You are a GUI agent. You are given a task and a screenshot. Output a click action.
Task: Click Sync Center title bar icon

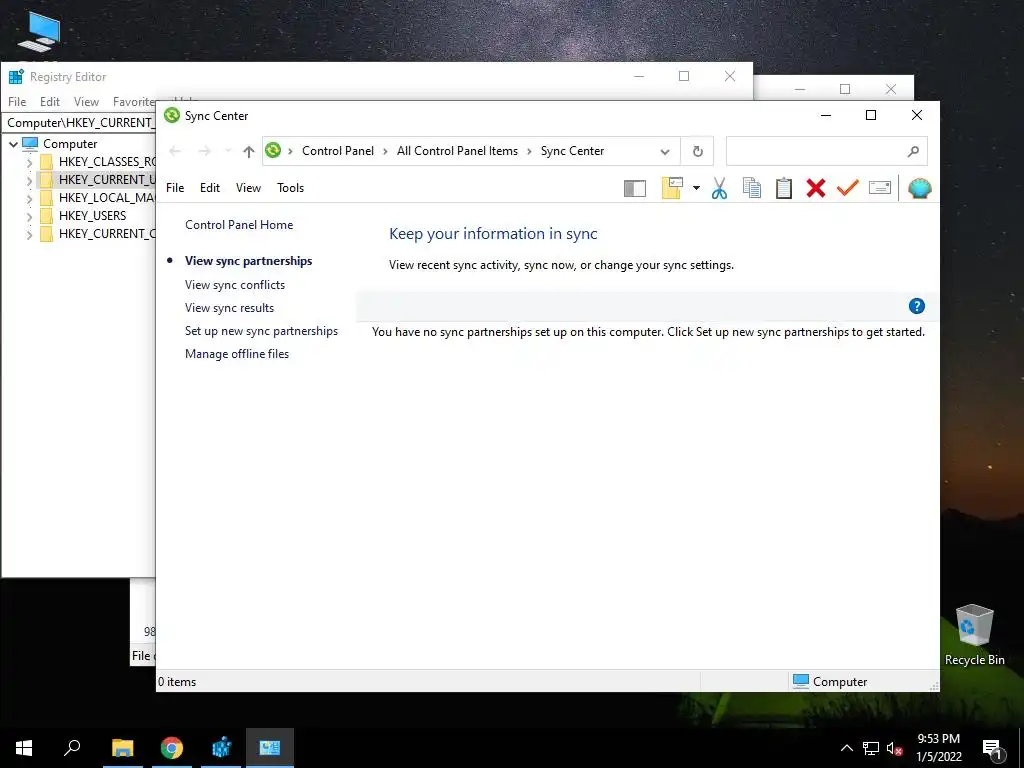[x=172, y=116]
